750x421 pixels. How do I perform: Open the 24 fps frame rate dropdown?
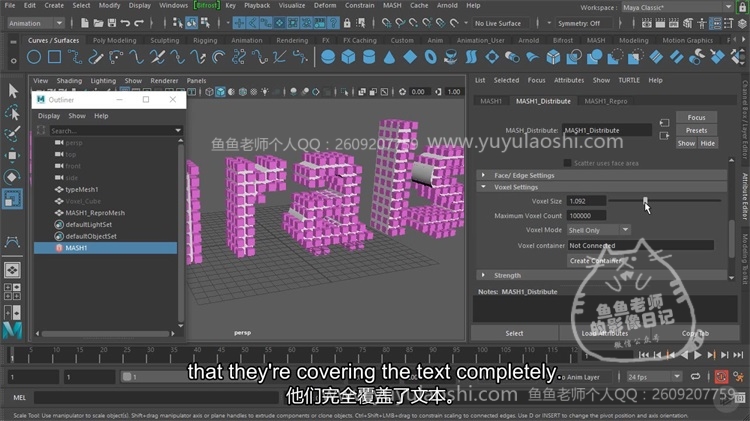tap(653, 377)
